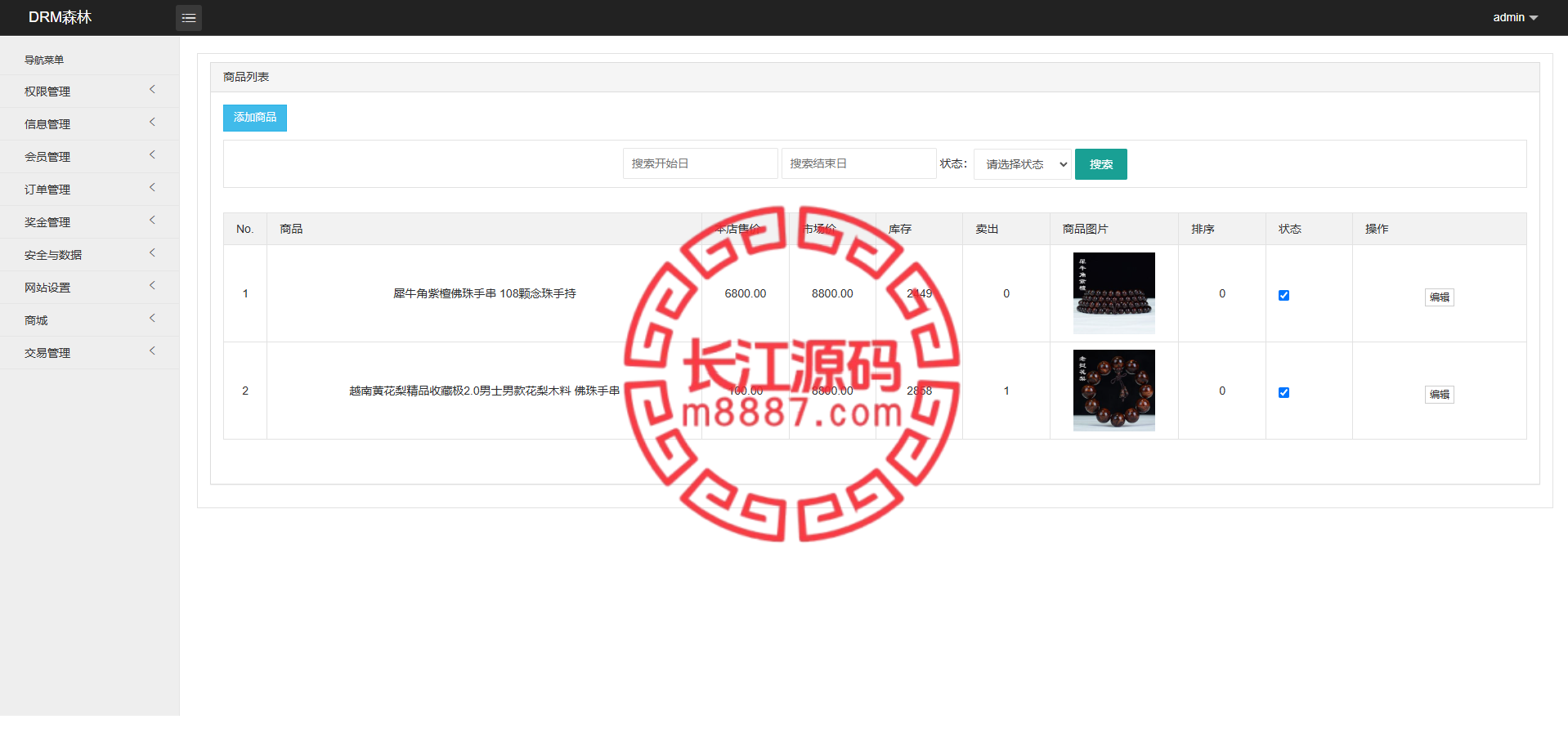Expand the 安全与数据 menu
Viewport: 1568px width, 746px height.
pos(90,255)
